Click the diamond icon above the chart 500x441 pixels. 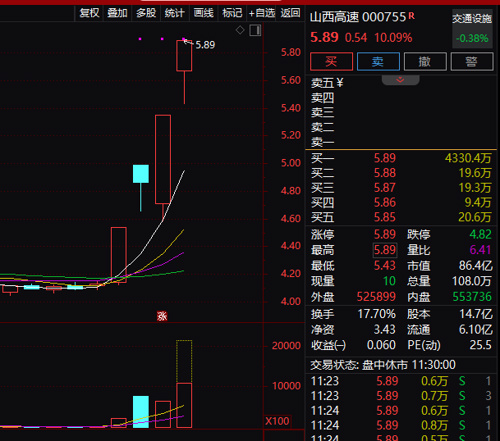tap(240, 30)
